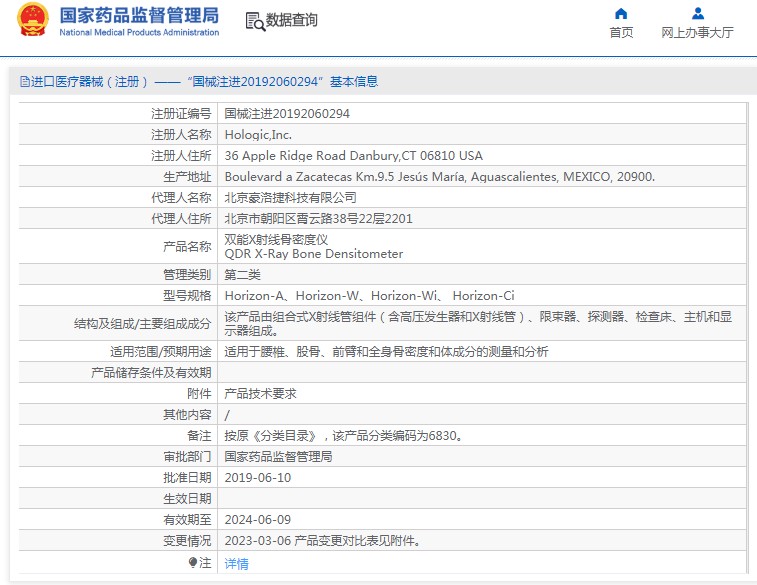
Task: Click 国家药品监督管理局 site title
Action: 139,15
